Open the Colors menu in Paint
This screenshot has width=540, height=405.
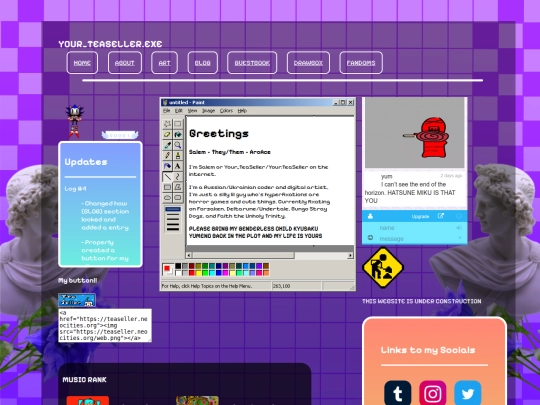(226, 111)
